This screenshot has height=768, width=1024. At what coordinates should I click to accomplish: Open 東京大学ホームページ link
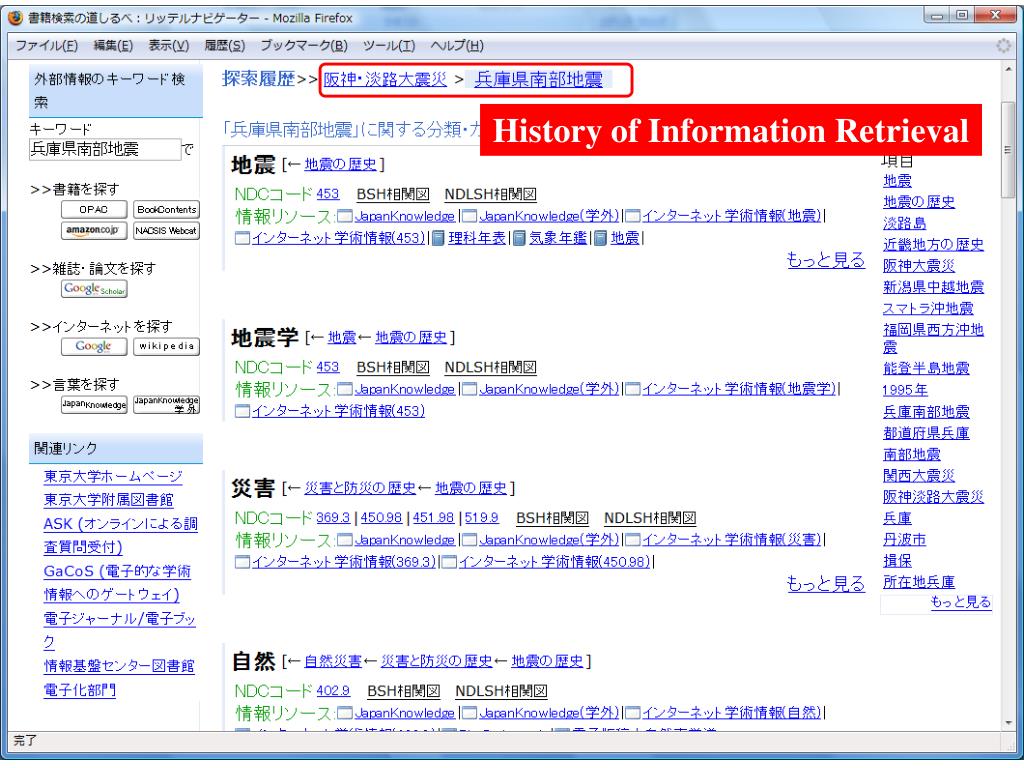[113, 477]
